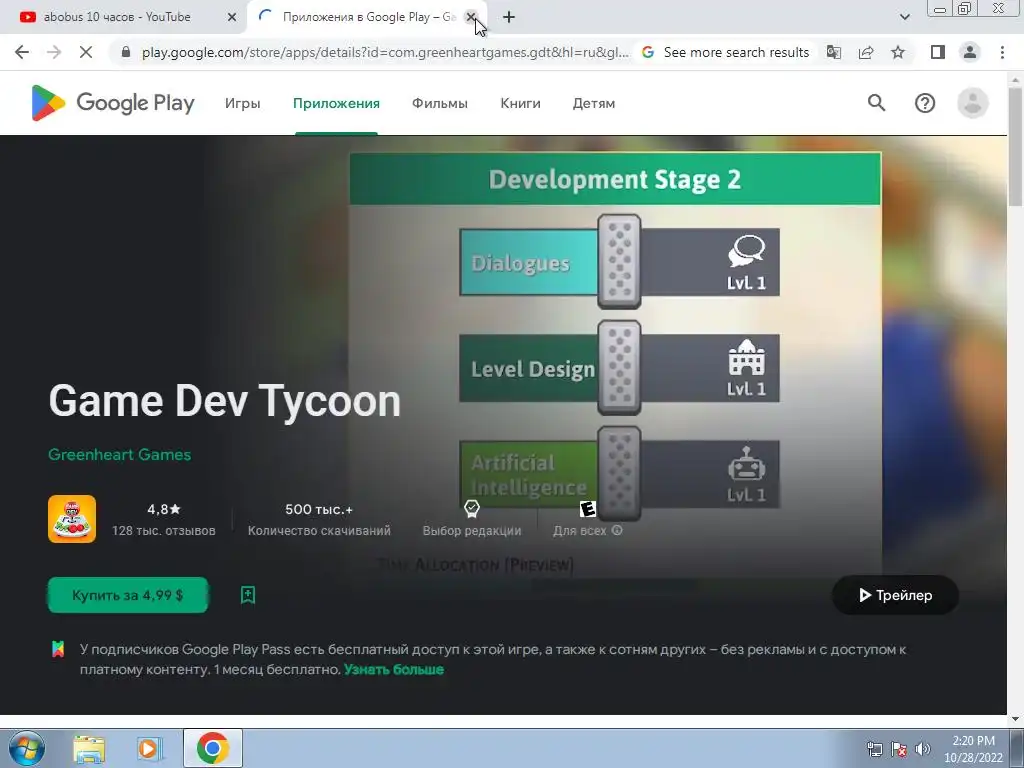The height and width of the screenshot is (768, 1024).
Task: Click Chrome icon in taskbar
Action: 212,748
